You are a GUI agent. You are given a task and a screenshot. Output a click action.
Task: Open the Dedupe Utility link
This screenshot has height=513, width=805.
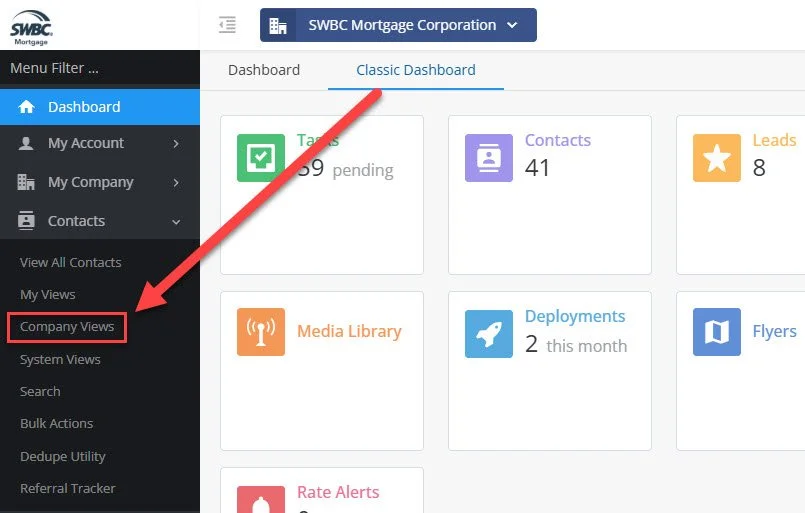click(x=63, y=457)
